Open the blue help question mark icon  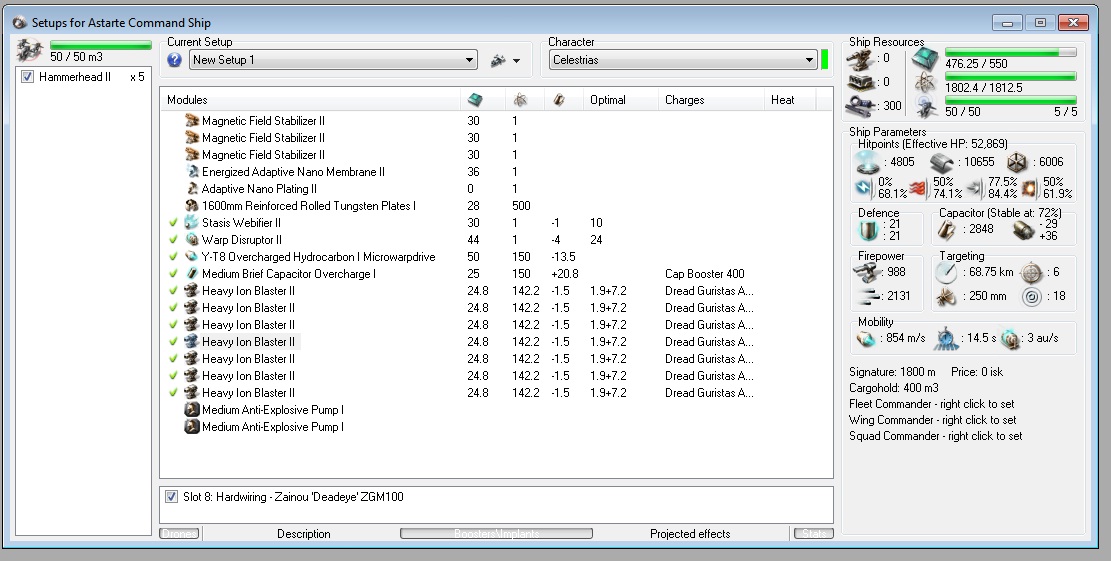coord(174,60)
